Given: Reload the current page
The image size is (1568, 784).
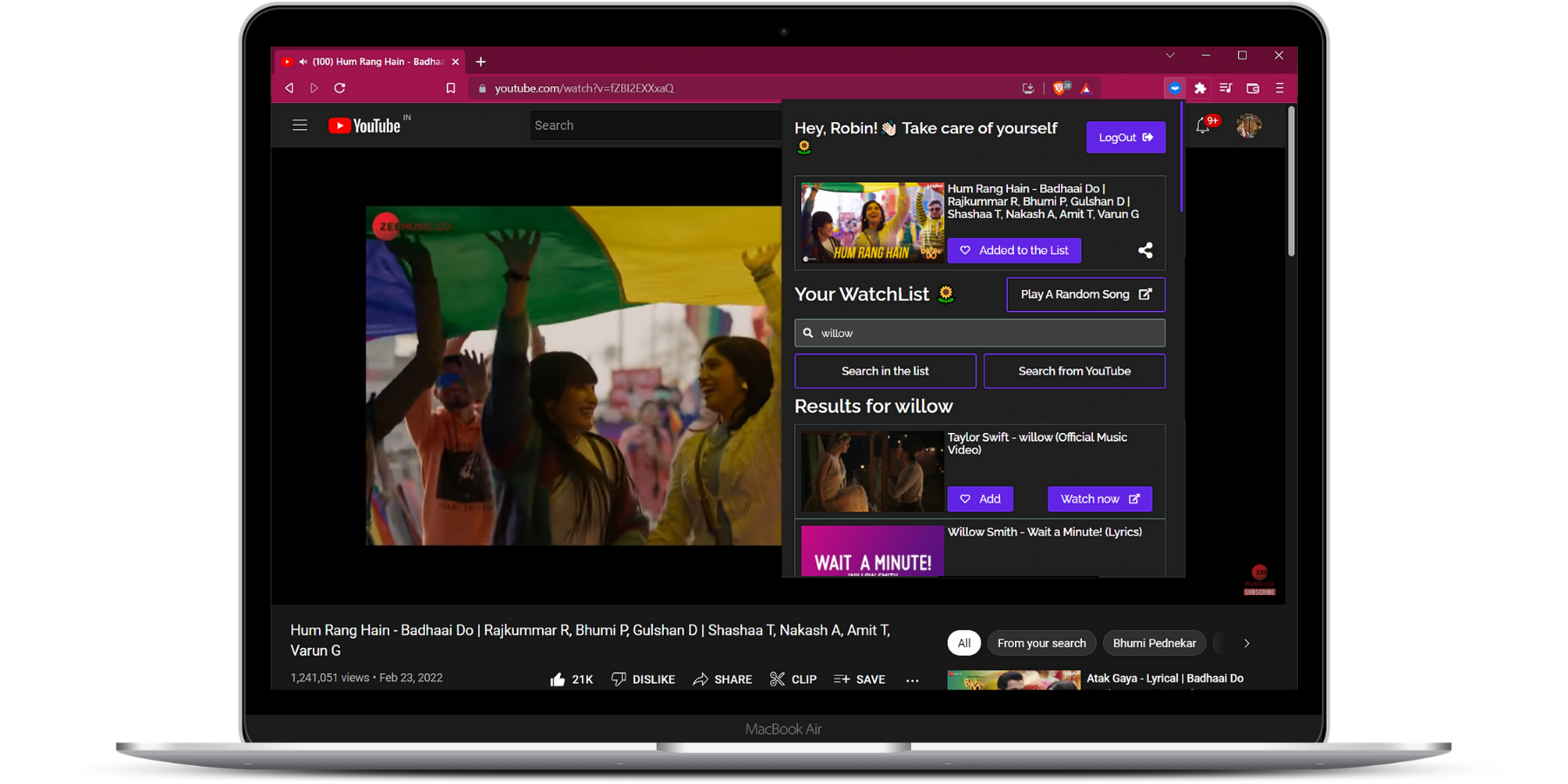Looking at the screenshot, I should 340,88.
